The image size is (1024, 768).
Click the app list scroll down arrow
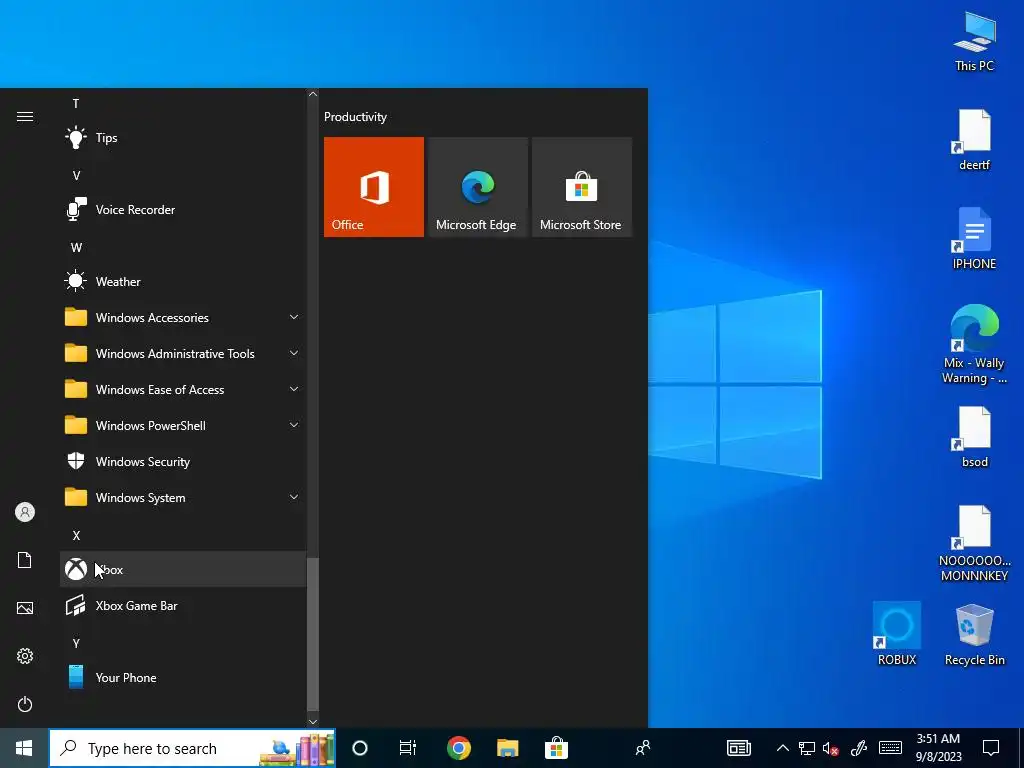(313, 722)
